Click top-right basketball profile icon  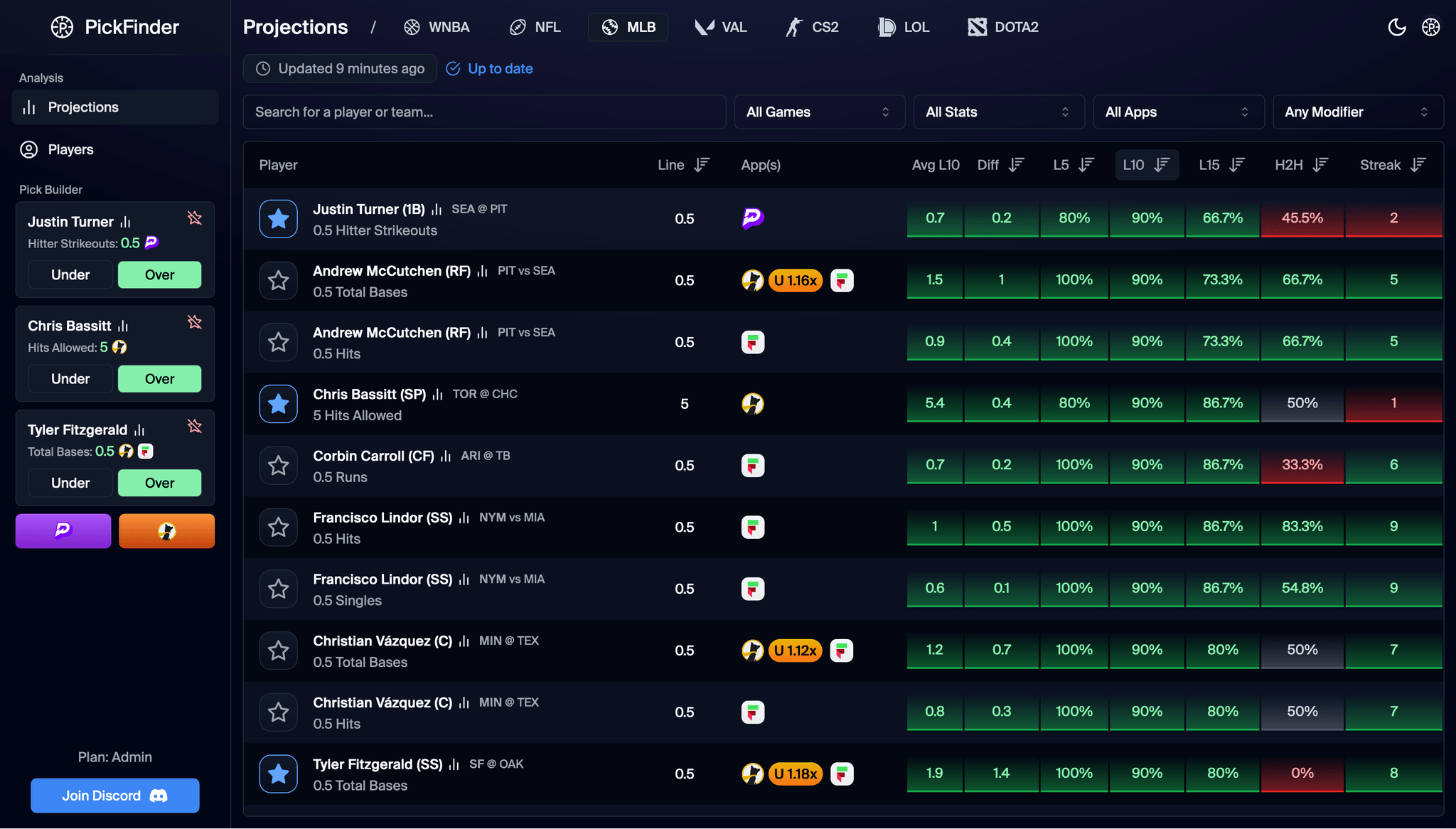[x=1430, y=27]
